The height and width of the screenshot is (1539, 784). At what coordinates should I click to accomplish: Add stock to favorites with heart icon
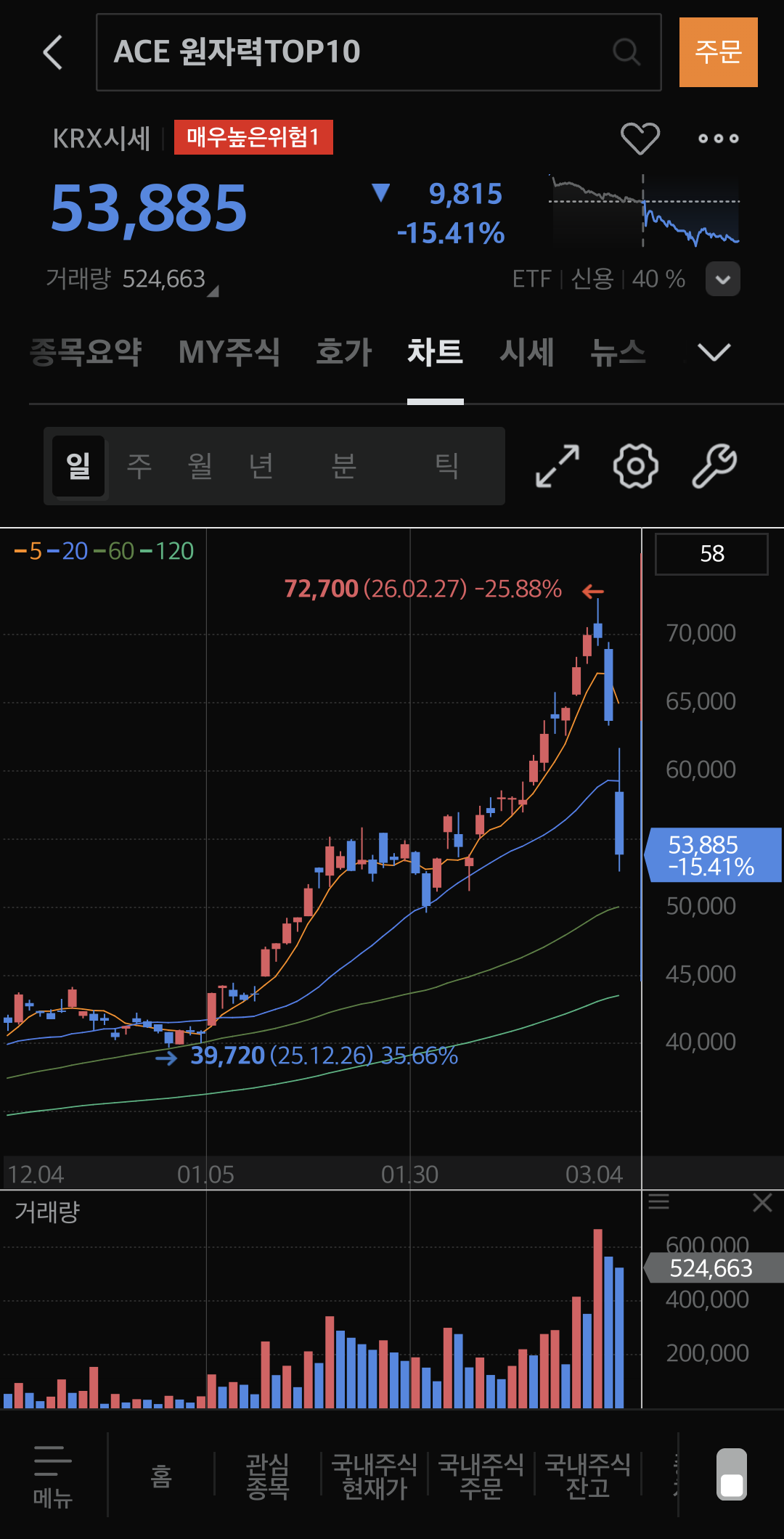pyautogui.click(x=640, y=138)
